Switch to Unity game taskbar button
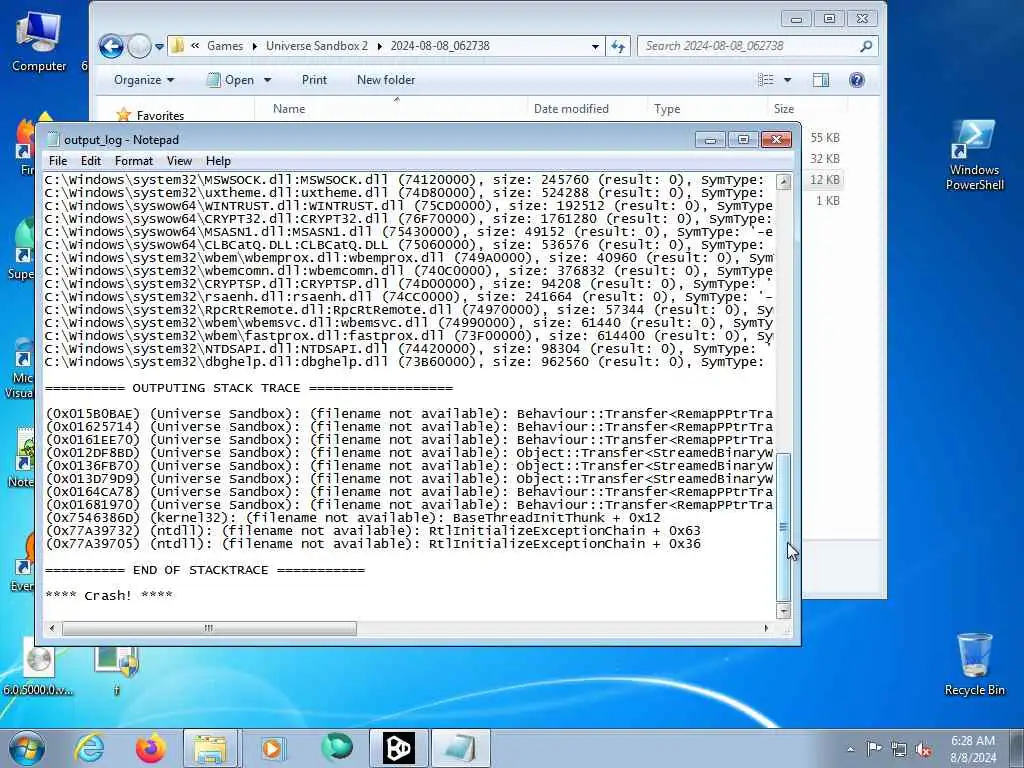1024x768 pixels. point(398,748)
